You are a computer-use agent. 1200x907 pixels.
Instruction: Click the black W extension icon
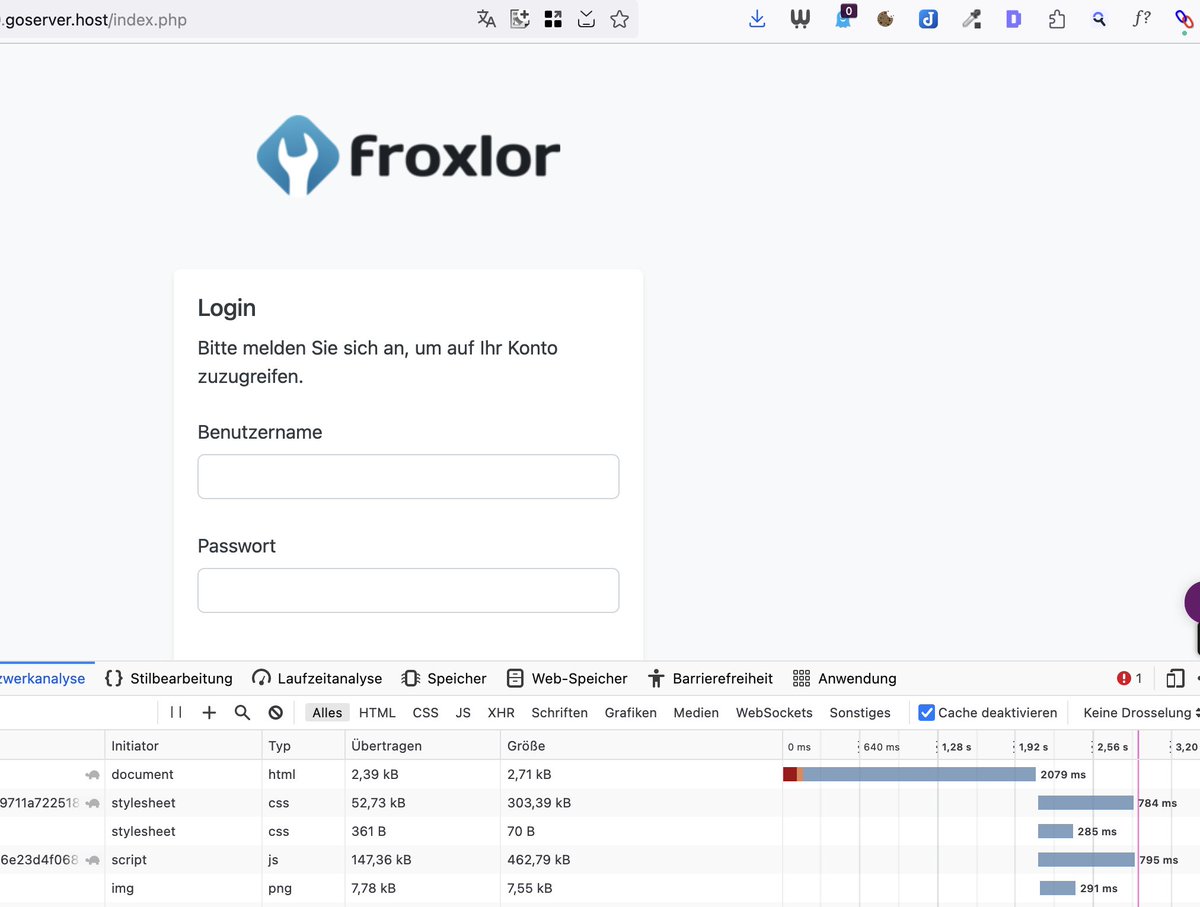800,19
